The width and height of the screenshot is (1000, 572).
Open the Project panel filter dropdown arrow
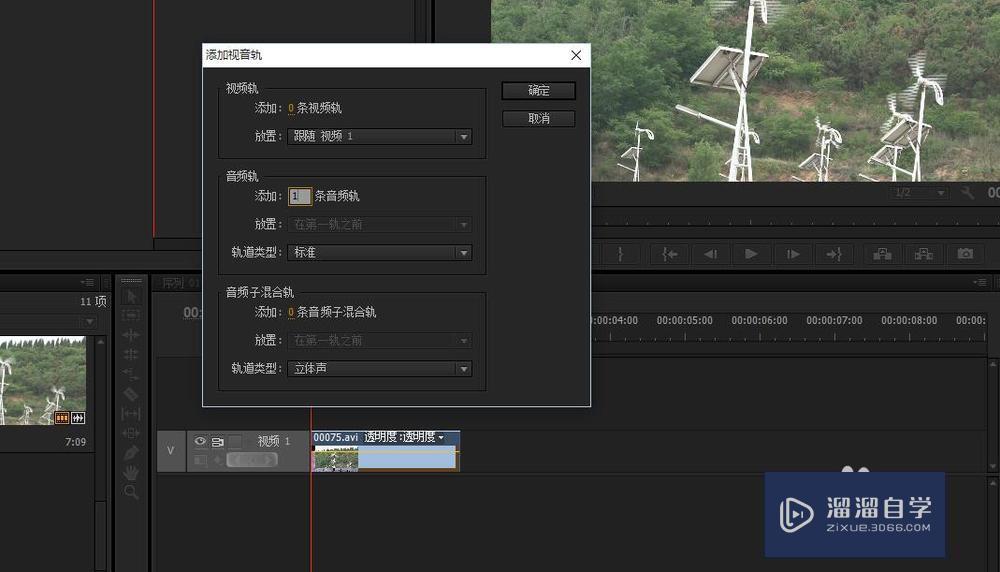[89, 322]
